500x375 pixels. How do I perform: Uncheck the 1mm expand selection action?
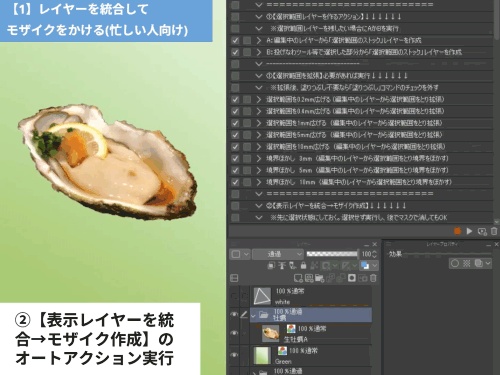pyautogui.click(x=235, y=123)
